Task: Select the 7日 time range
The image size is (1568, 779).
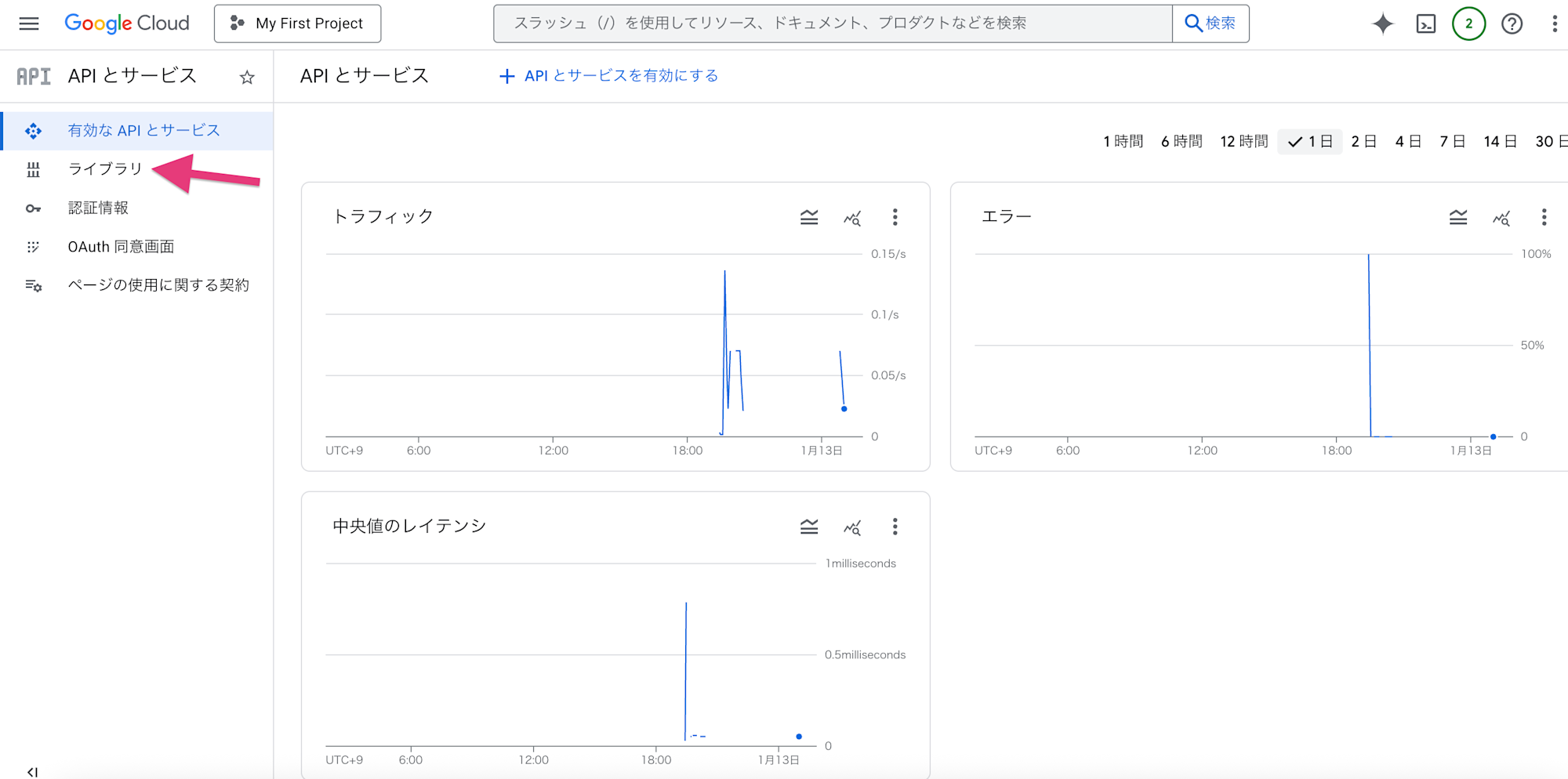Action: [x=1452, y=141]
